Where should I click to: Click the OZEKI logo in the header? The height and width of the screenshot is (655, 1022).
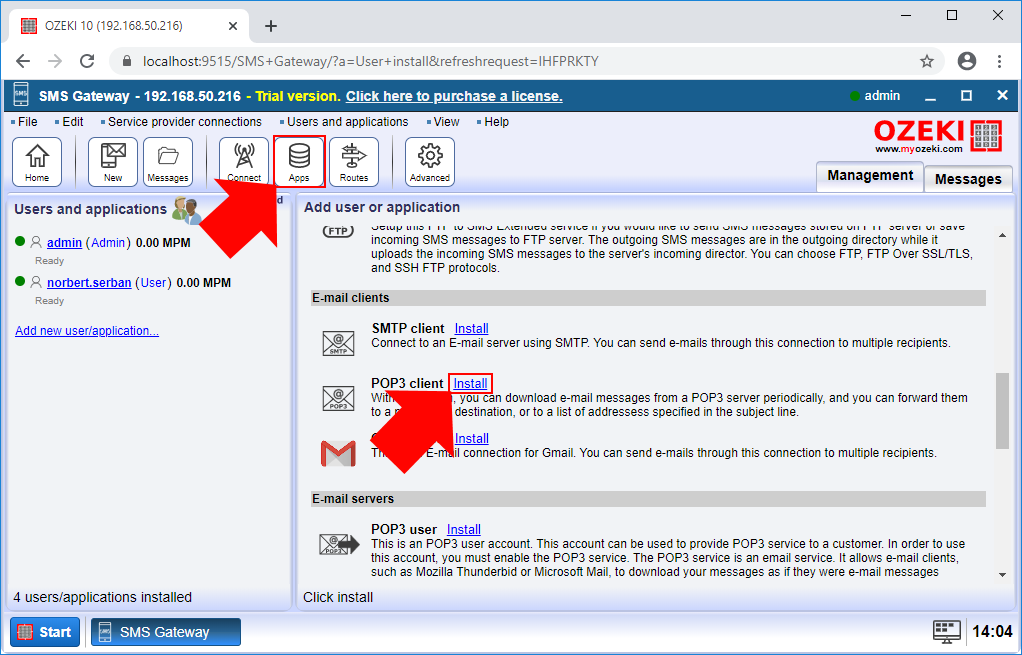point(938,136)
